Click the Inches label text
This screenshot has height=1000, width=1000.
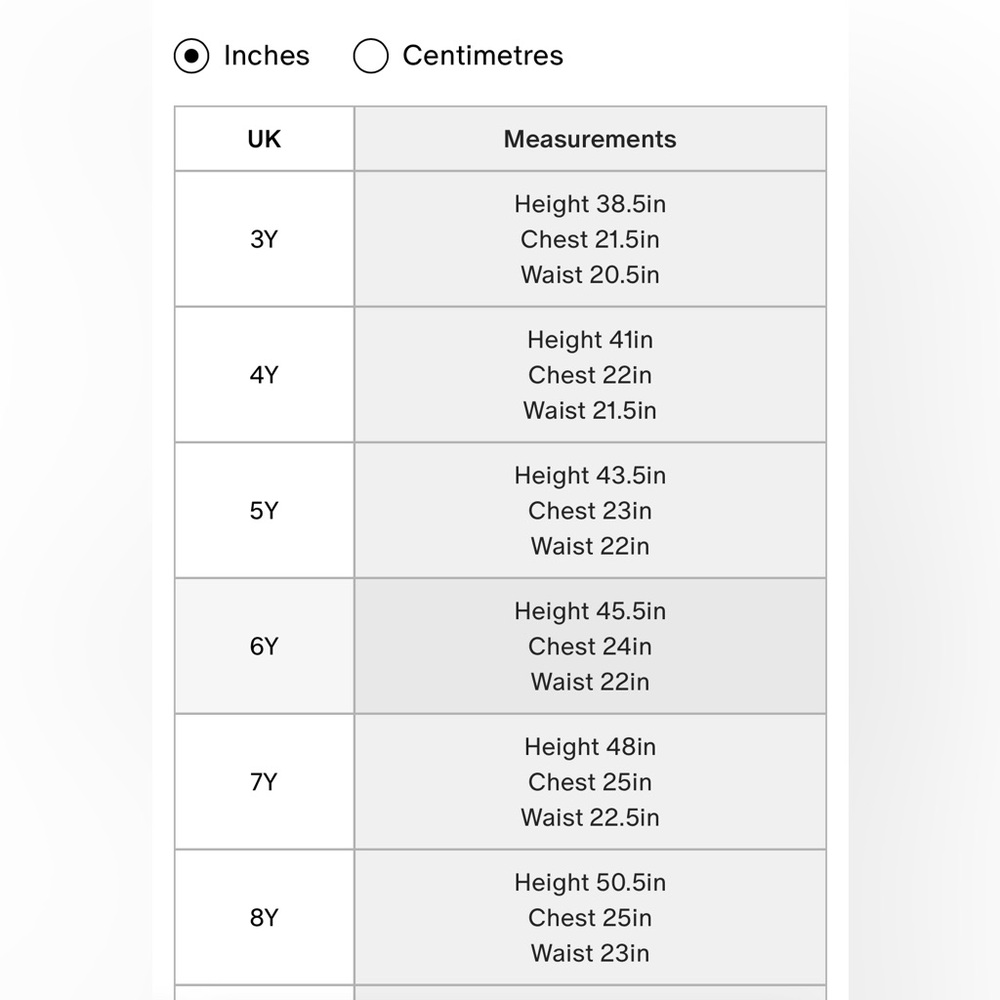pyautogui.click(x=267, y=55)
